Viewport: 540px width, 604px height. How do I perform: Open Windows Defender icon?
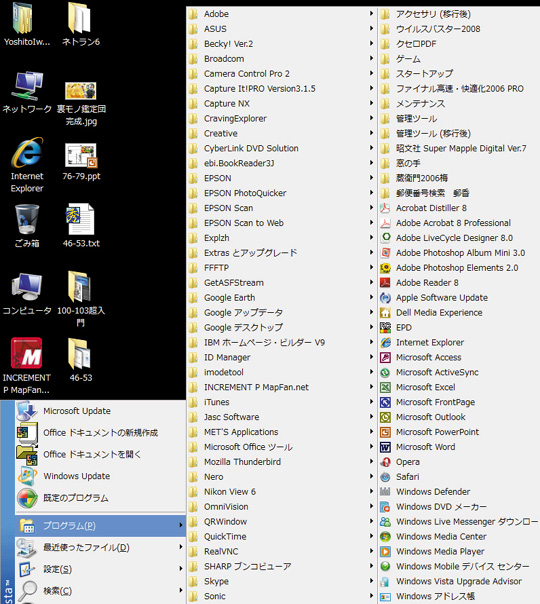point(385,492)
